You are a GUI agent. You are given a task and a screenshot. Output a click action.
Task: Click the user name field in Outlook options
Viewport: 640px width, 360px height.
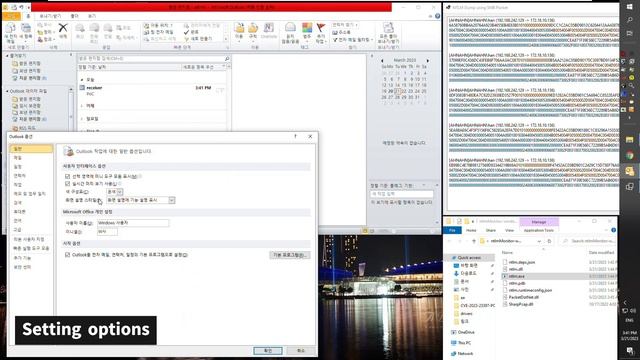[x=133, y=223]
